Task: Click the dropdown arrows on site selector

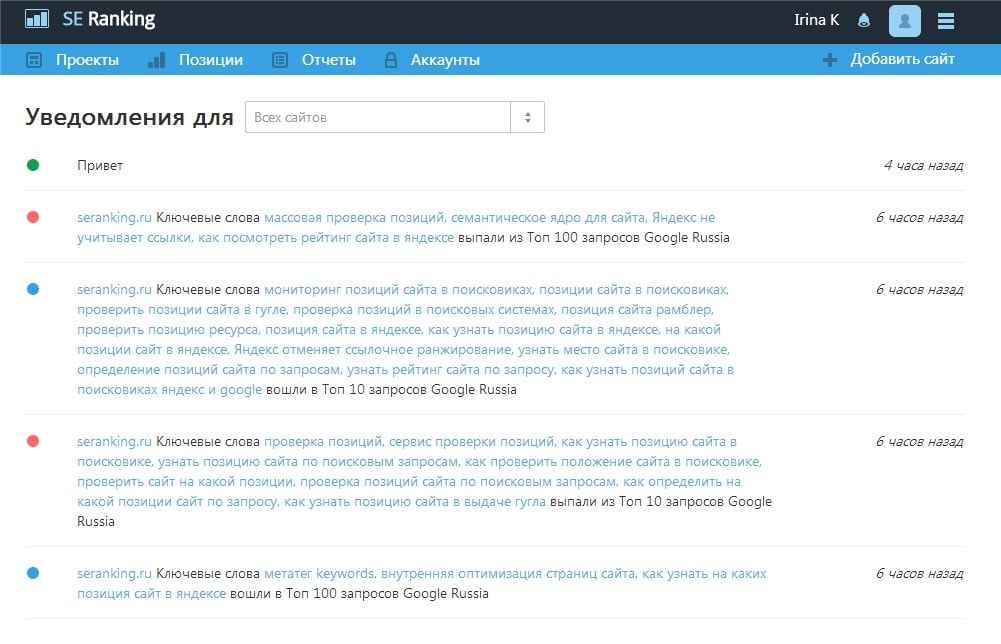Action: pyautogui.click(x=527, y=117)
